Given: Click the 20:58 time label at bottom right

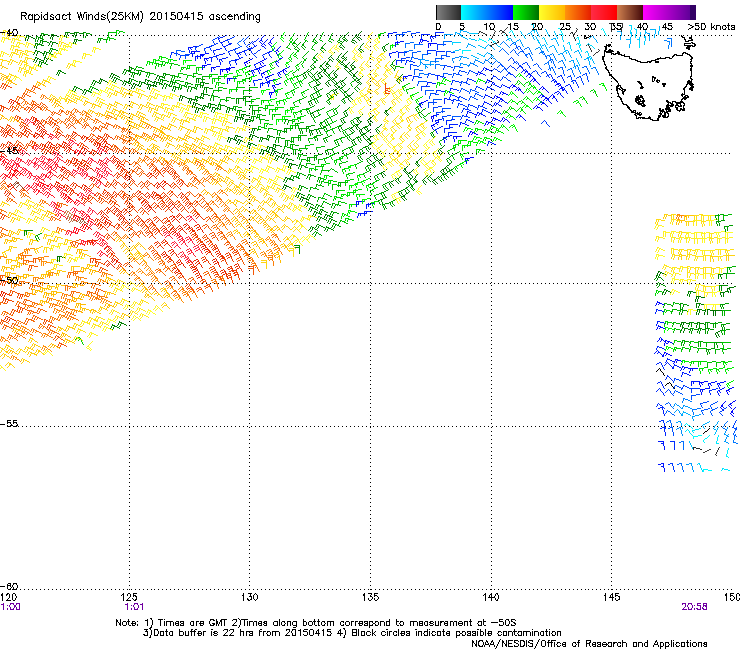Looking at the screenshot, I should pyautogui.click(x=694, y=607).
